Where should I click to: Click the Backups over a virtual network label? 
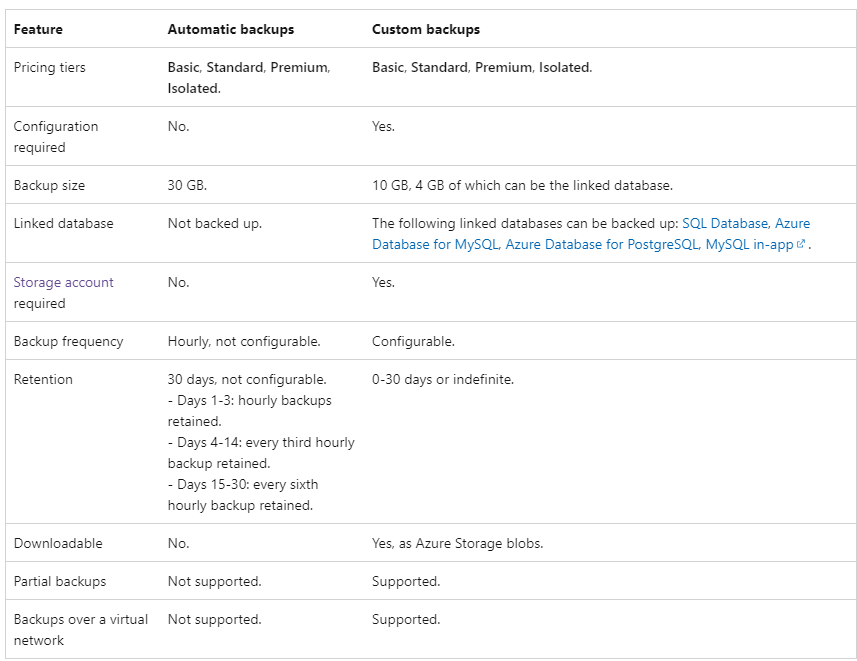80,629
